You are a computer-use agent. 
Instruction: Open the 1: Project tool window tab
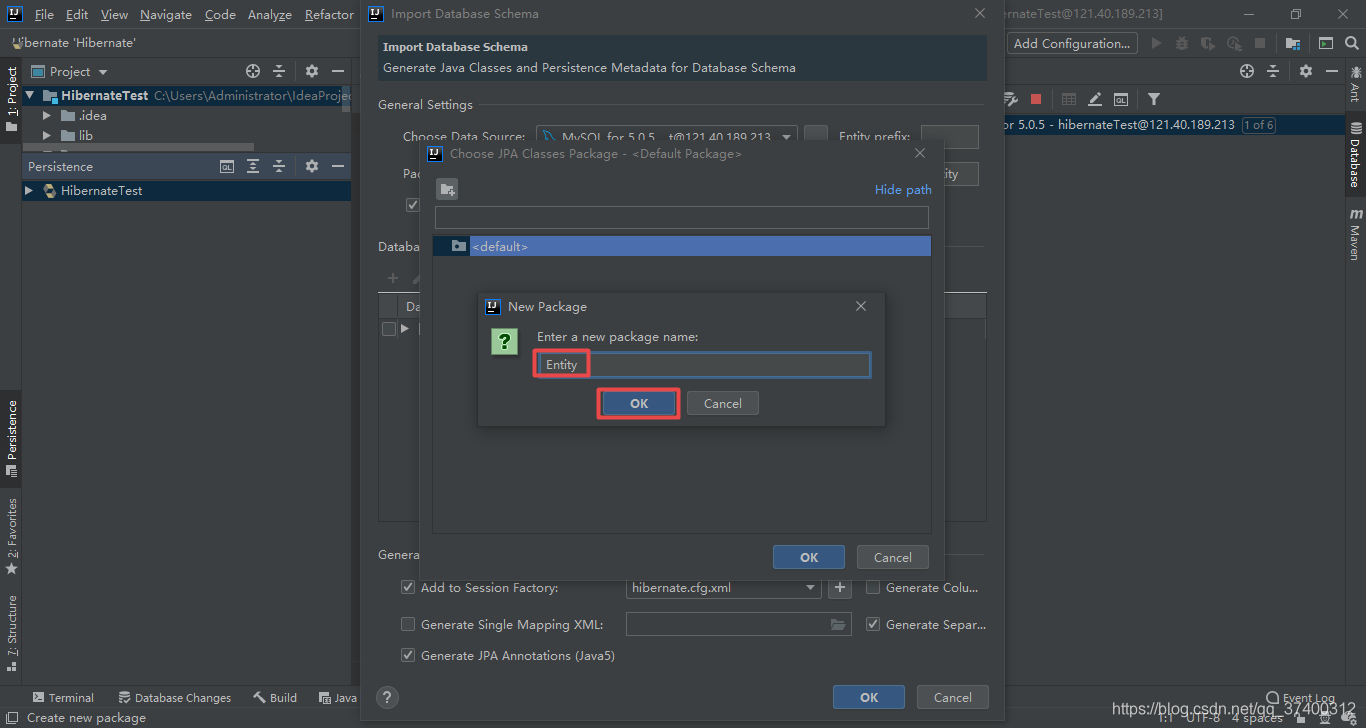11,99
